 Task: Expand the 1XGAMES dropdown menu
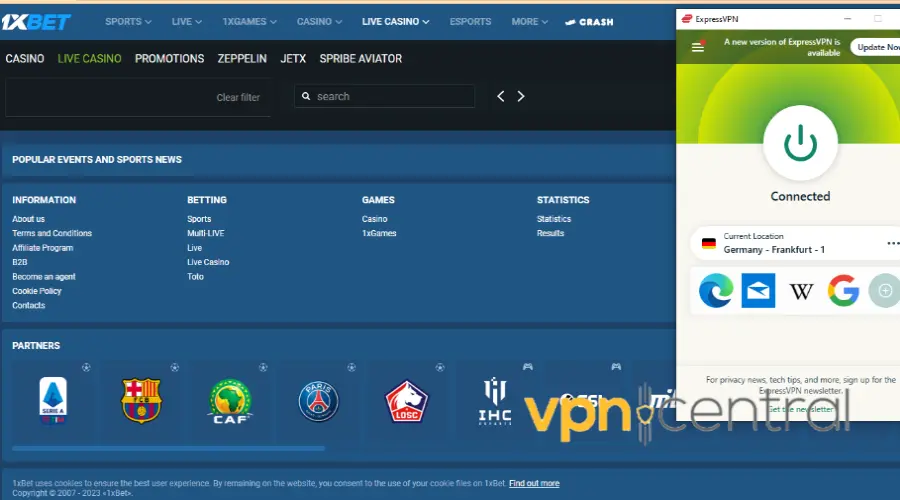(x=249, y=22)
